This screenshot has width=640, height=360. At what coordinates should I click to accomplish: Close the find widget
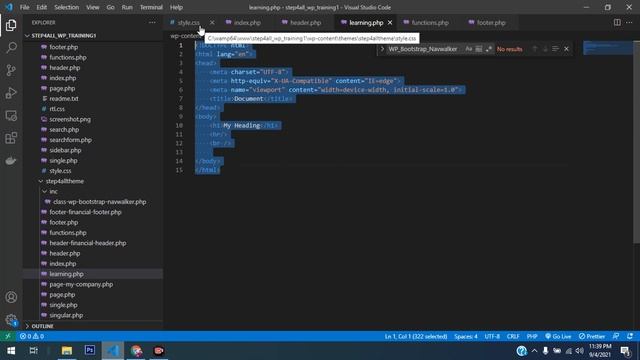566,49
